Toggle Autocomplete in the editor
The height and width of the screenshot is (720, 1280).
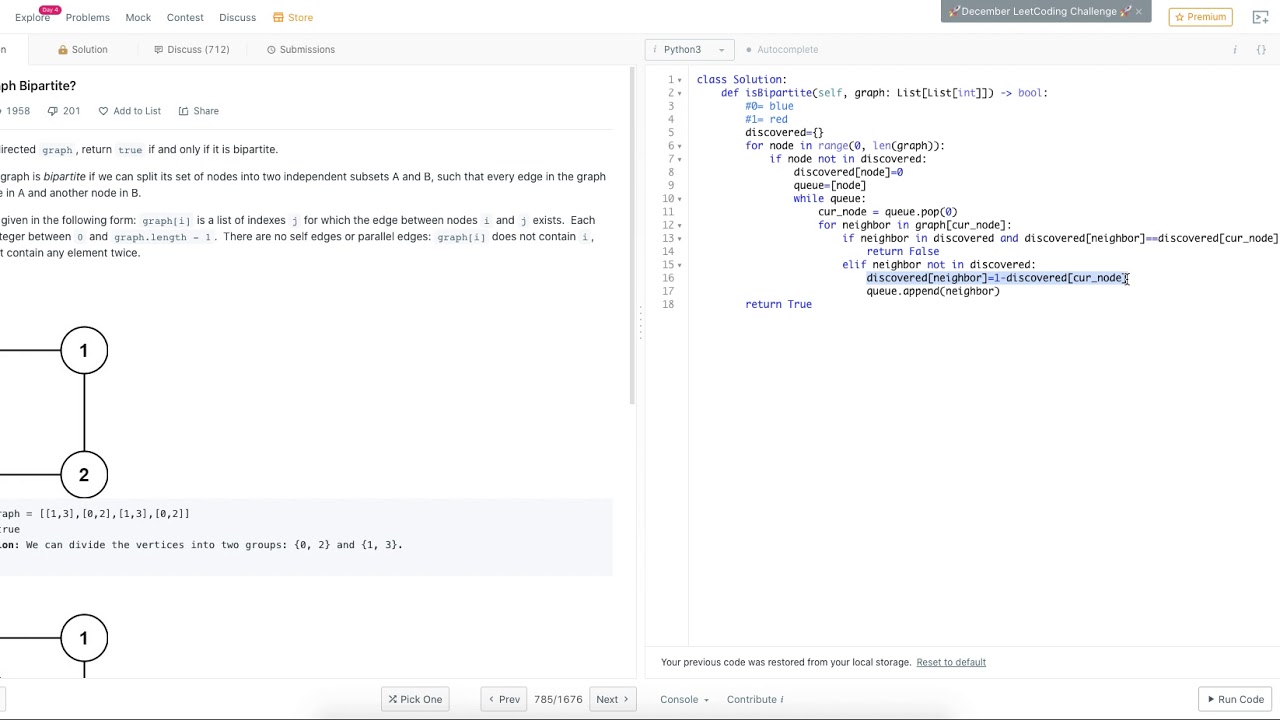click(782, 49)
